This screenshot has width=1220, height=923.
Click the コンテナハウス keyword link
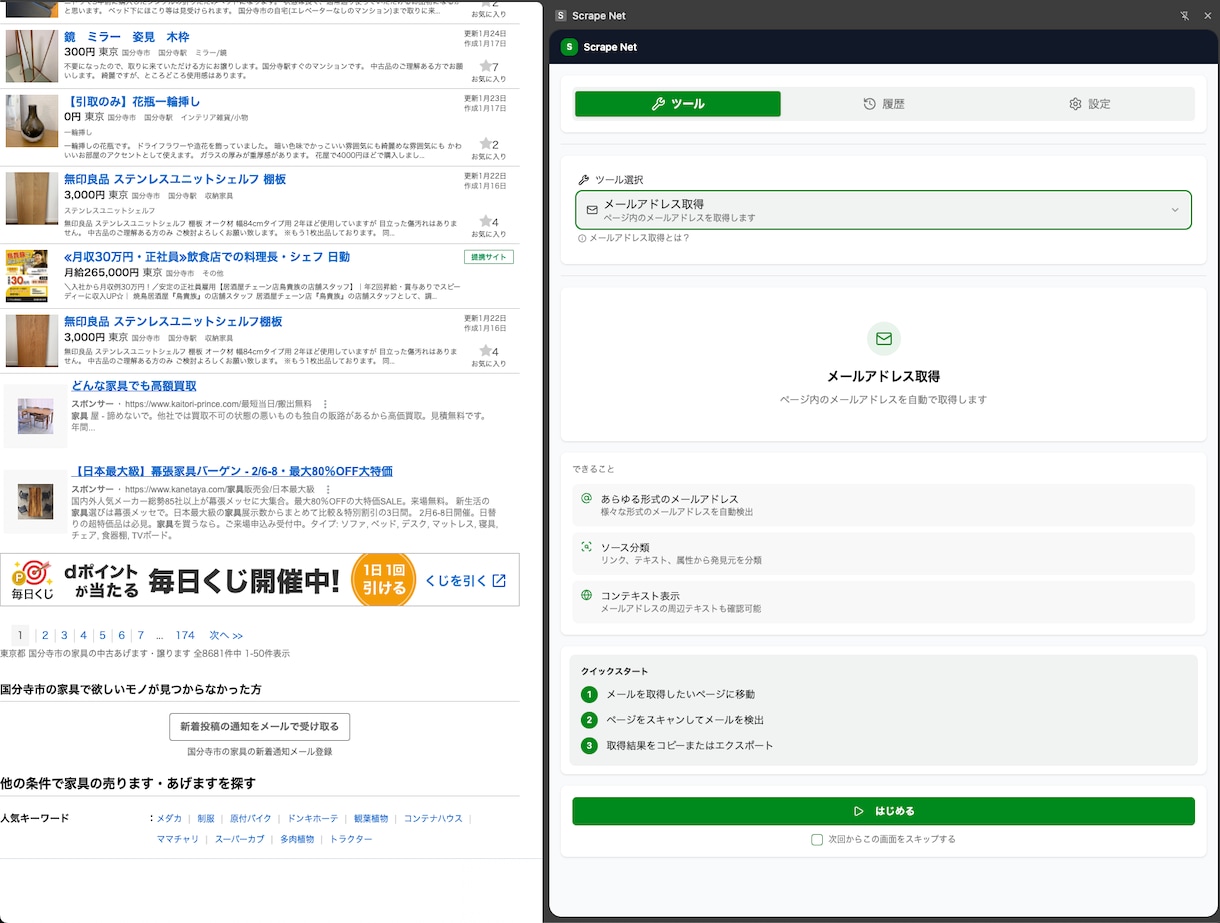click(x=433, y=818)
